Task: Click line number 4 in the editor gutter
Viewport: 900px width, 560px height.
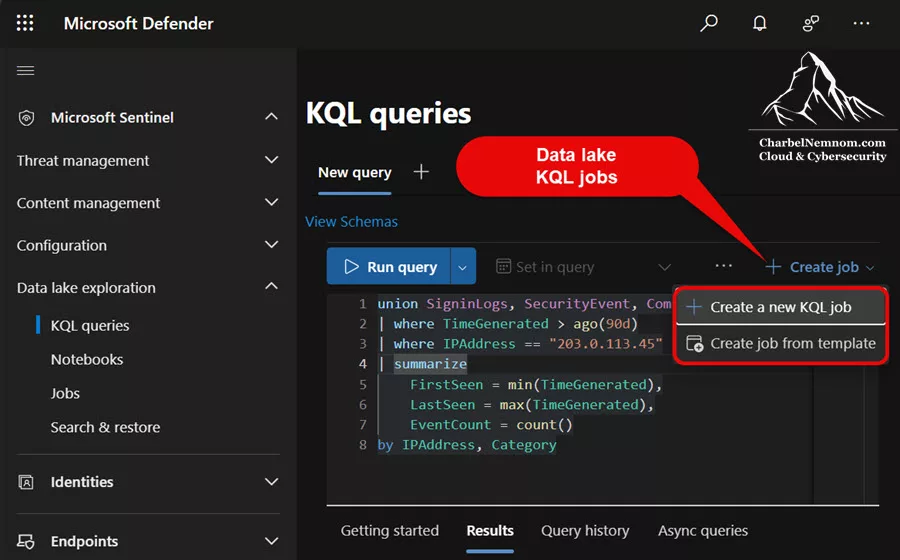Action: (362, 364)
